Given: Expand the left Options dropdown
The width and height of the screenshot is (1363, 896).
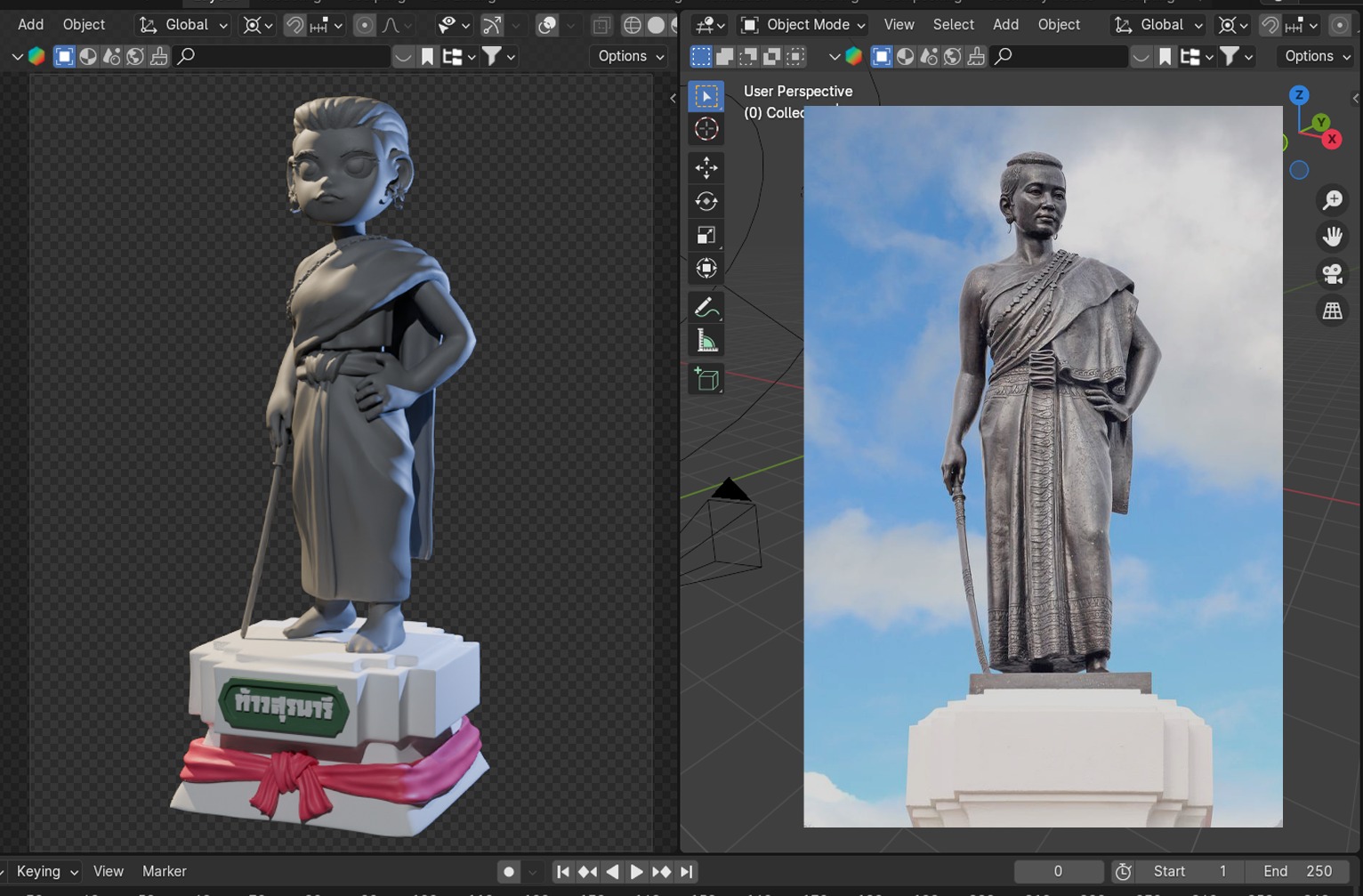Looking at the screenshot, I should (631, 56).
